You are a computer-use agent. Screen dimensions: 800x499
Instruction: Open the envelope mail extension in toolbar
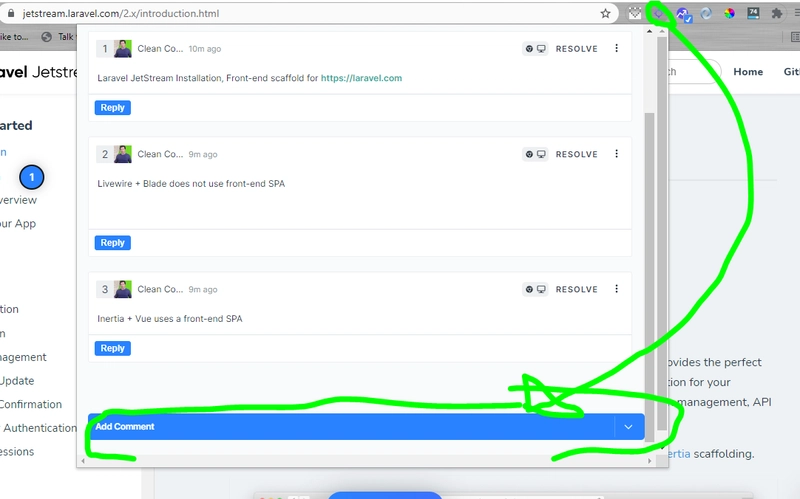pyautogui.click(x=635, y=14)
